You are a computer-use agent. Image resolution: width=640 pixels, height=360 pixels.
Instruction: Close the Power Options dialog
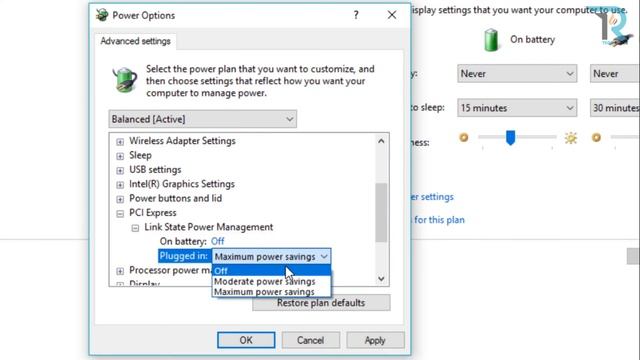click(x=392, y=15)
